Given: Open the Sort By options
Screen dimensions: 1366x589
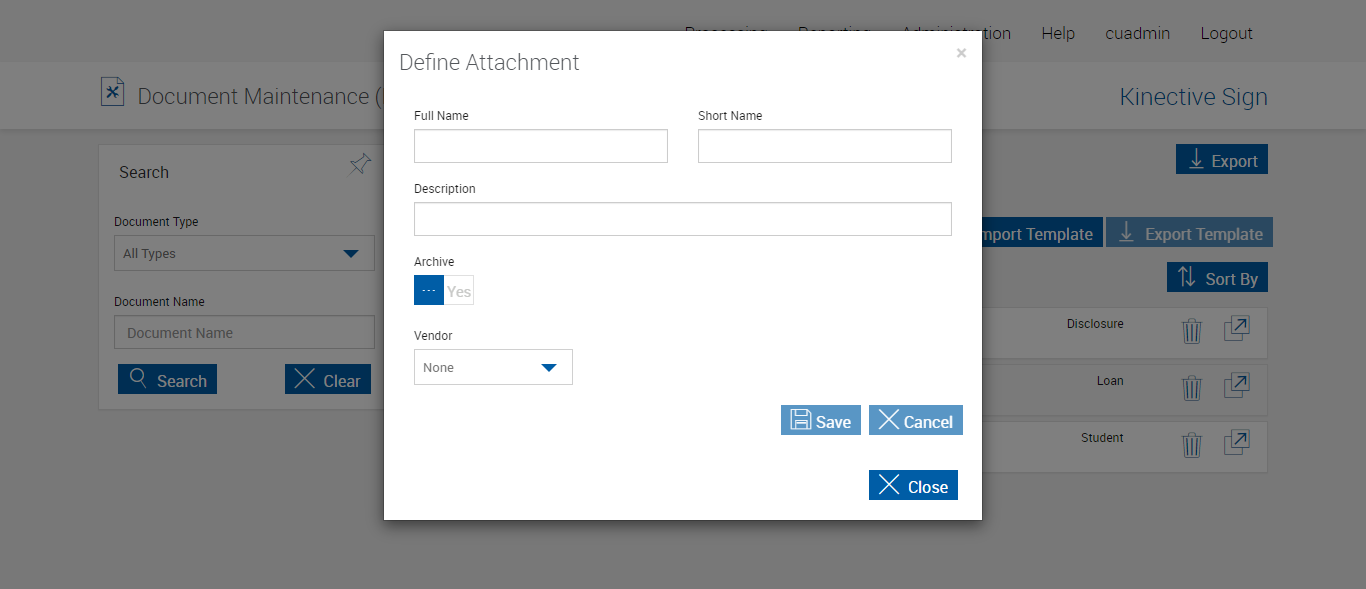Looking at the screenshot, I should tap(1217, 278).
